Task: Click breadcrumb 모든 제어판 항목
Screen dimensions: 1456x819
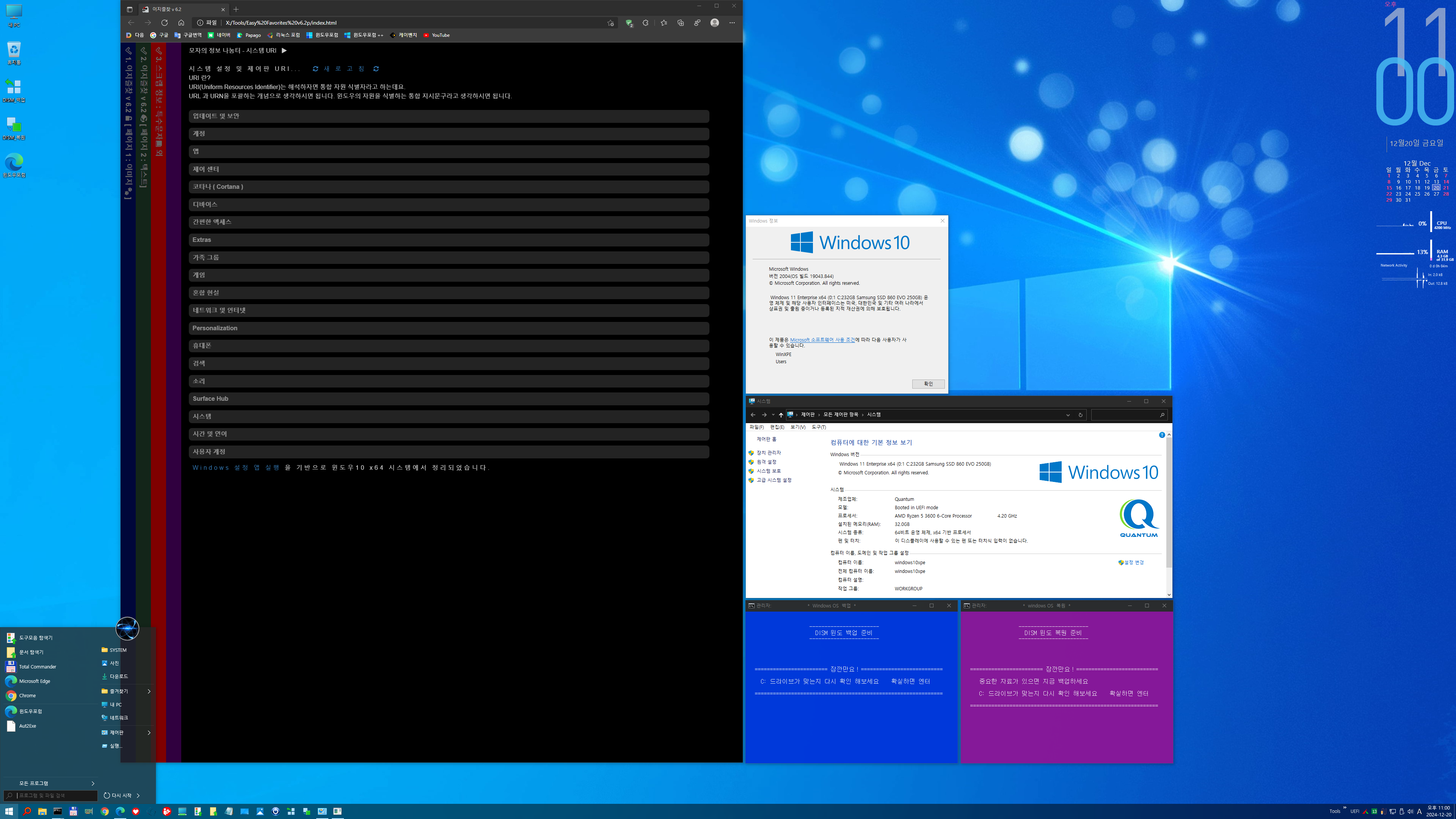Action: click(841, 414)
